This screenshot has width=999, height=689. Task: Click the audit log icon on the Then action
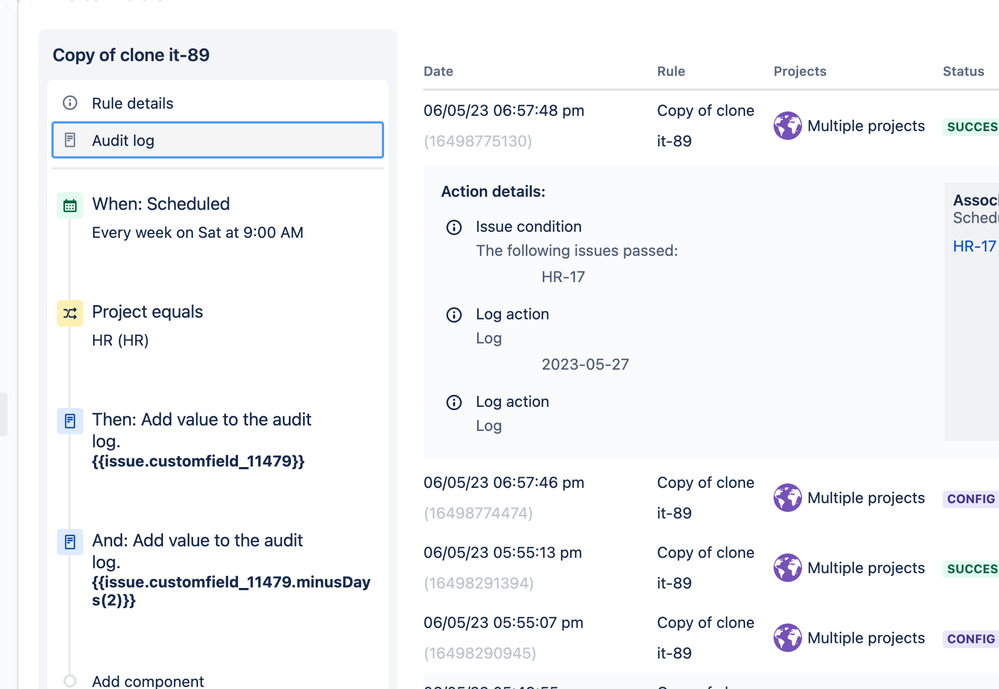[x=69, y=421]
